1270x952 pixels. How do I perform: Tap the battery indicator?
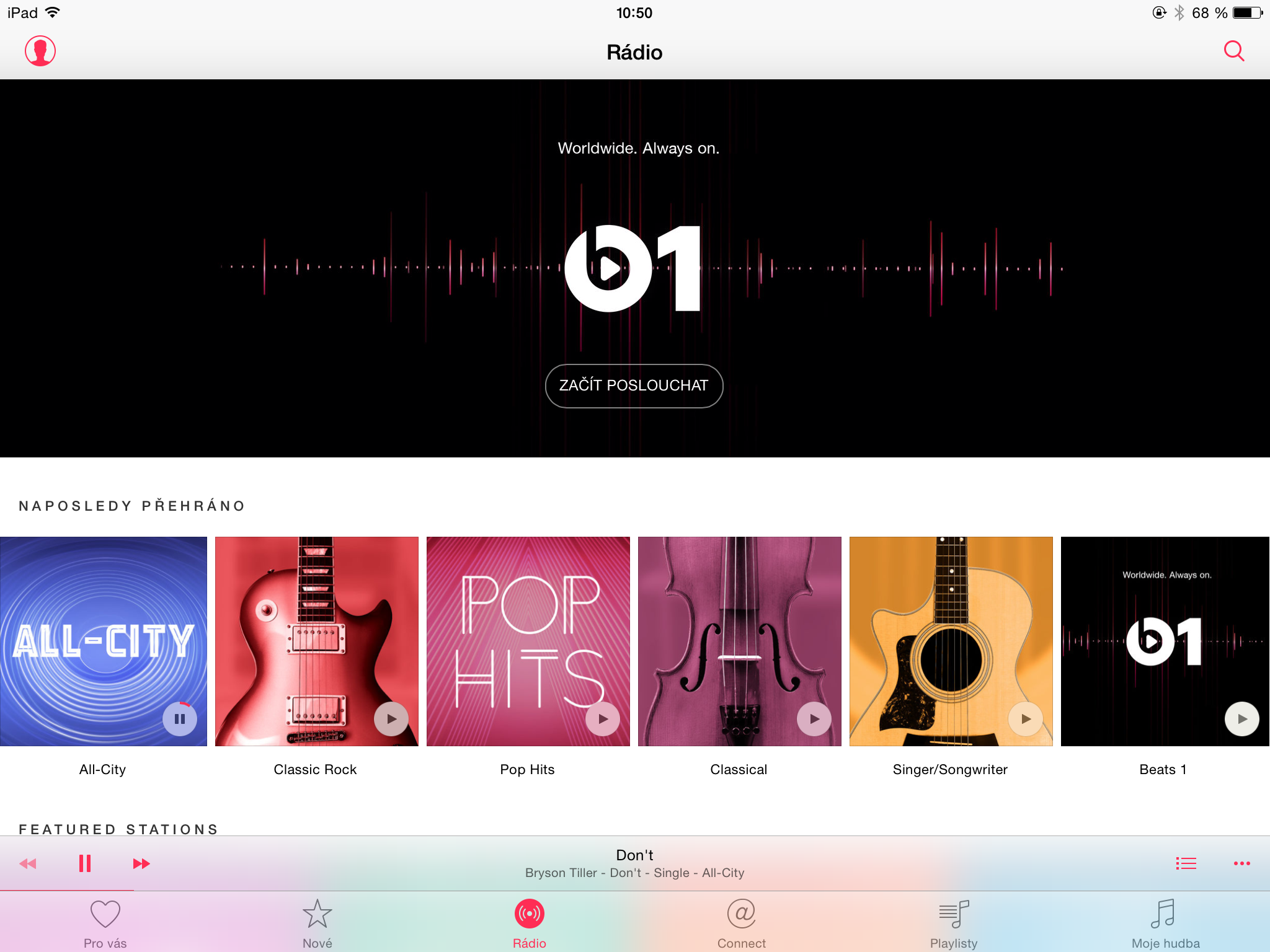(x=1248, y=12)
